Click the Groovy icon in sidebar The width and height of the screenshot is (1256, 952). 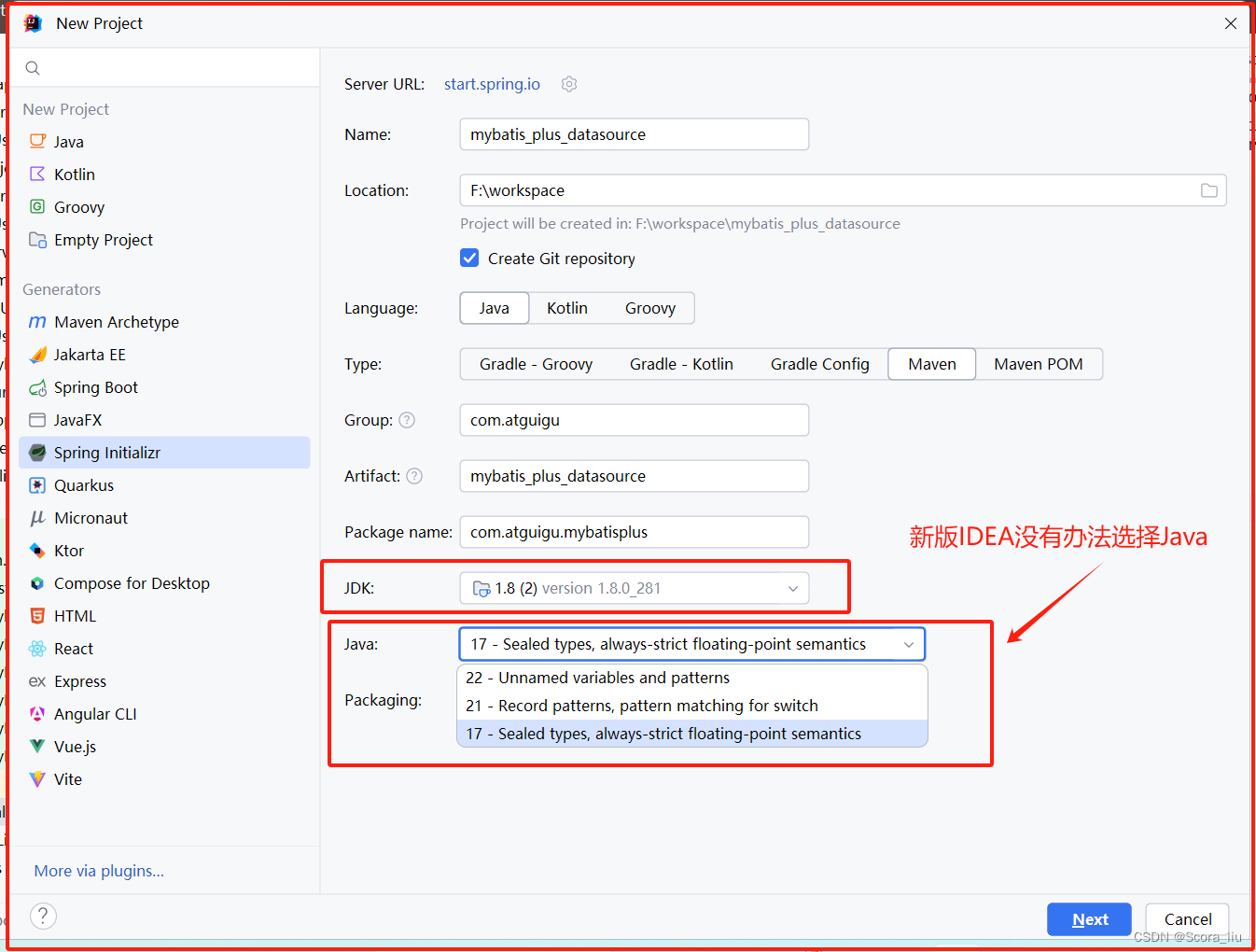[37, 207]
